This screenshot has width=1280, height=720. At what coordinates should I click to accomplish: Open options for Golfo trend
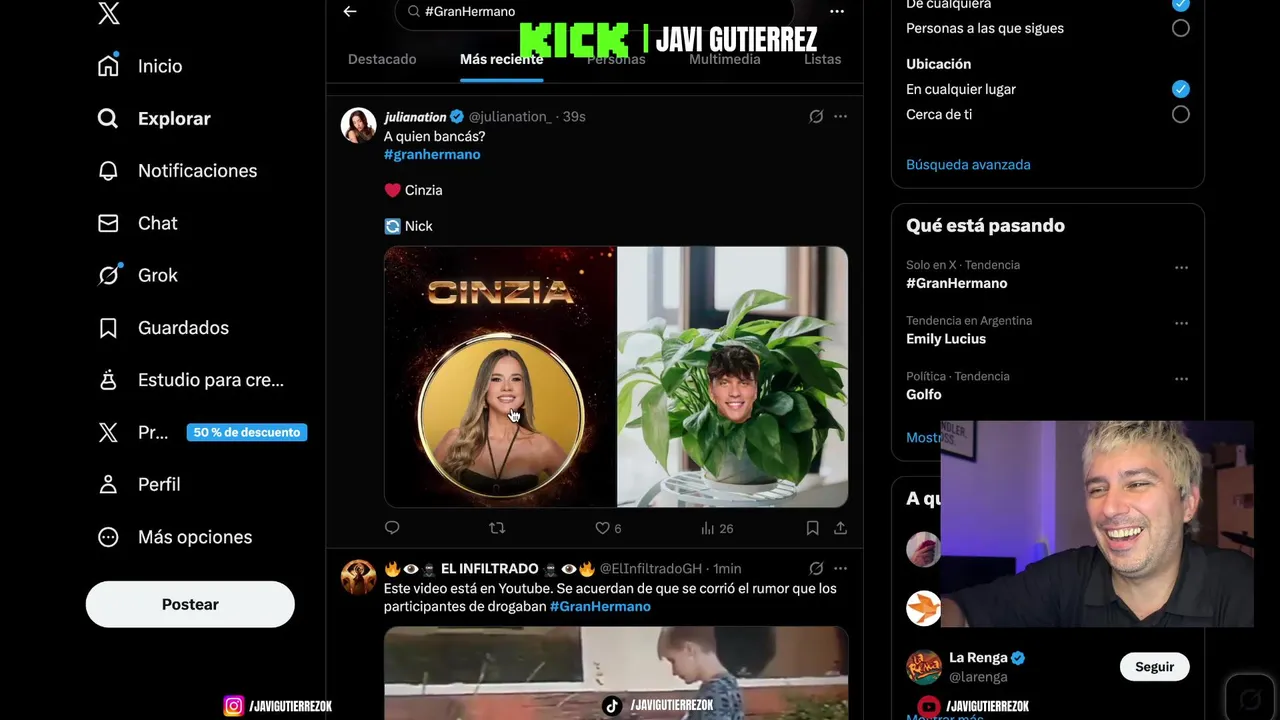(x=1181, y=380)
